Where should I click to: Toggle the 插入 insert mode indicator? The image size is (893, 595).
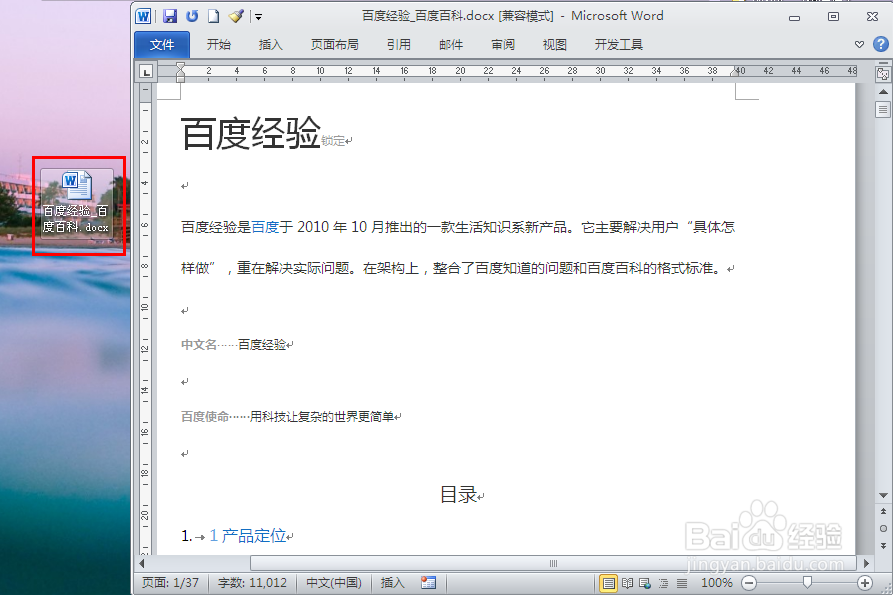392,582
